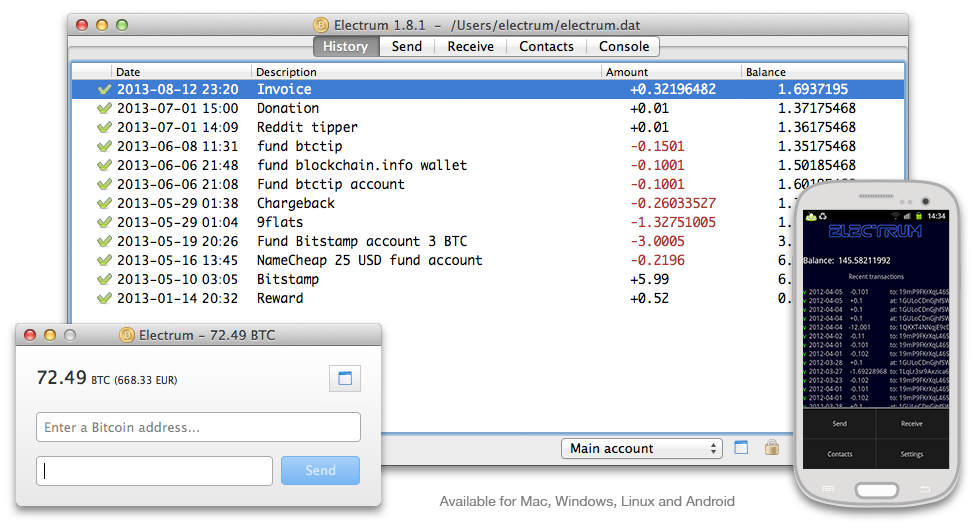
Task: Click the confirmed checkmark on Invoice row
Action: (x=104, y=89)
